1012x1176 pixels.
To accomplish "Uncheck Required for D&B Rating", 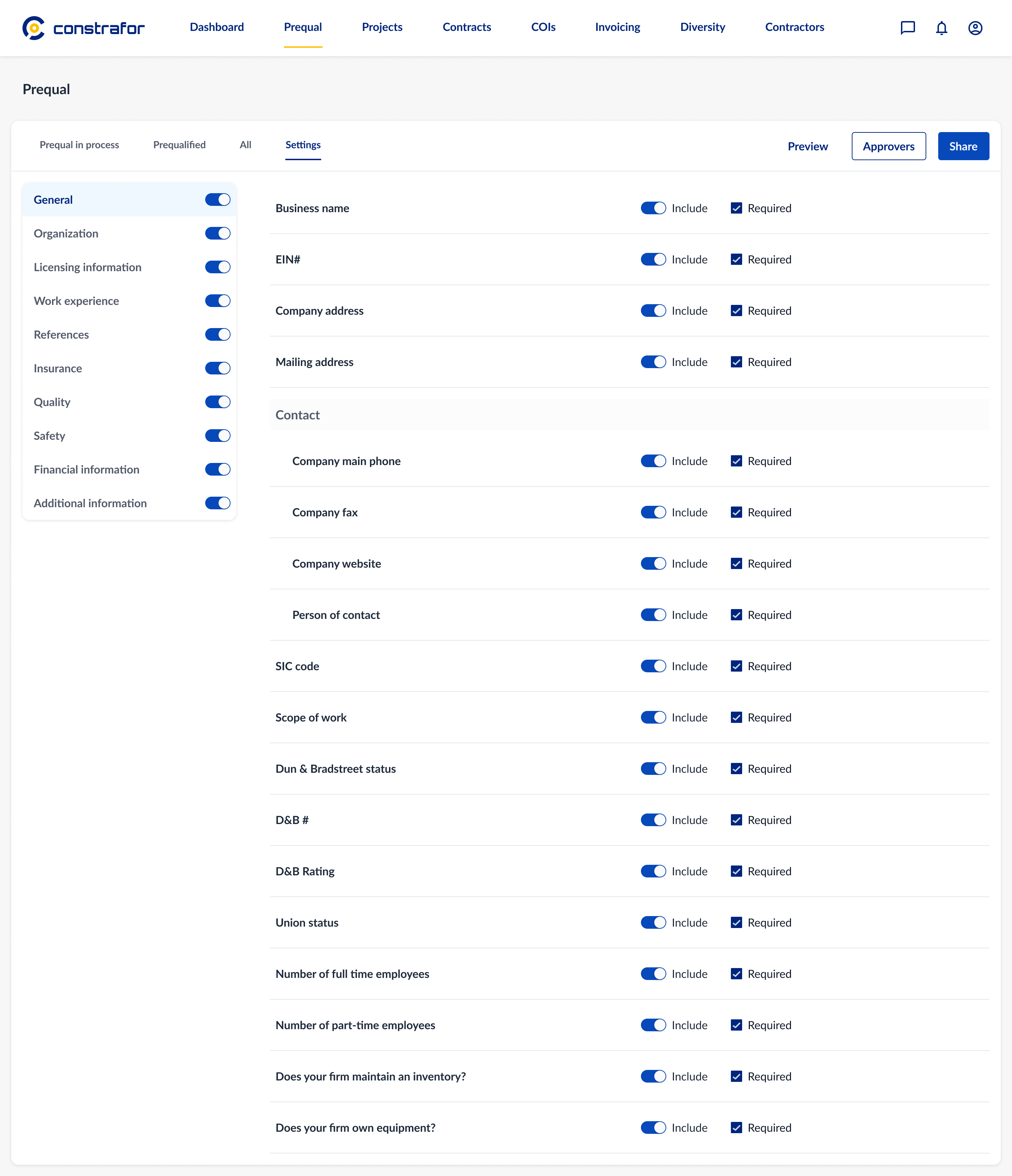I will pos(736,872).
